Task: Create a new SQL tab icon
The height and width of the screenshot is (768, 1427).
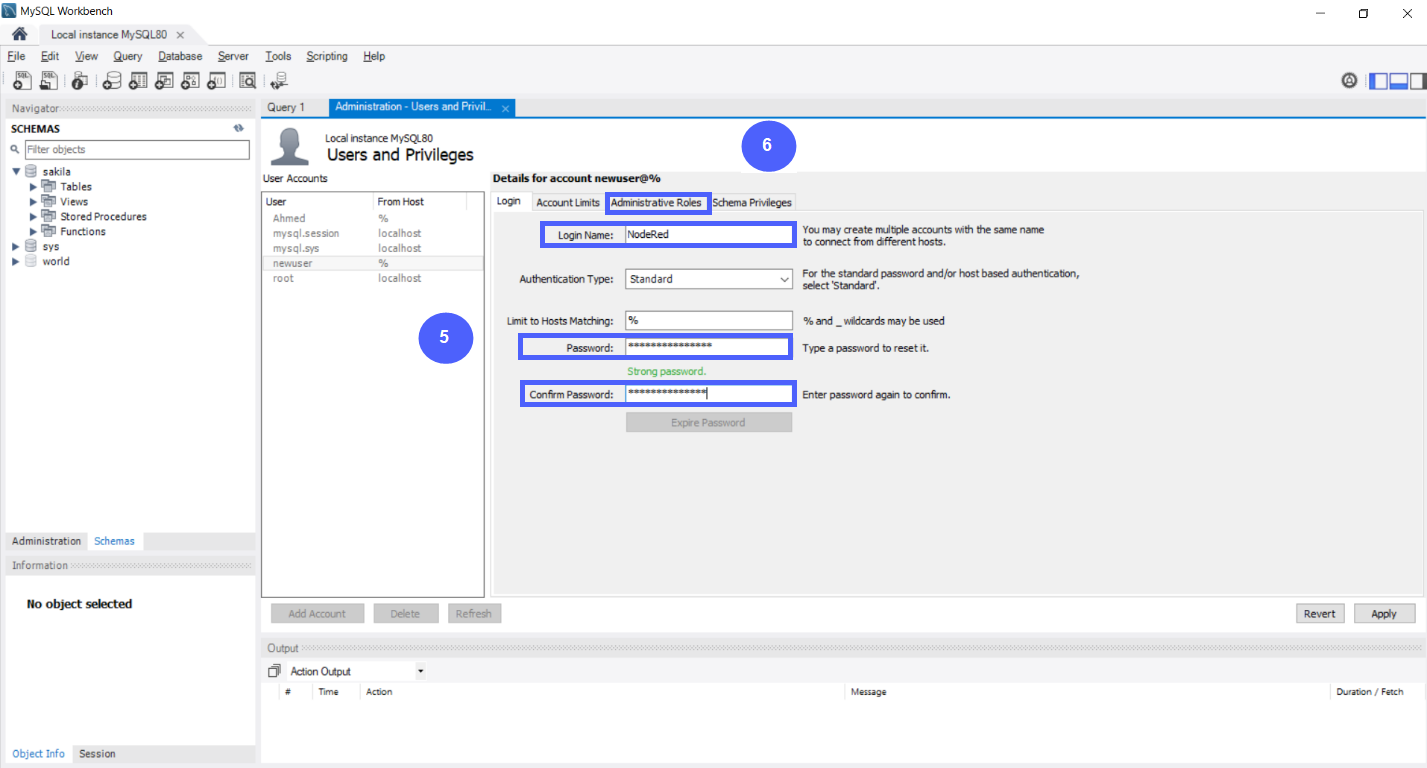Action: pyautogui.click(x=22, y=81)
